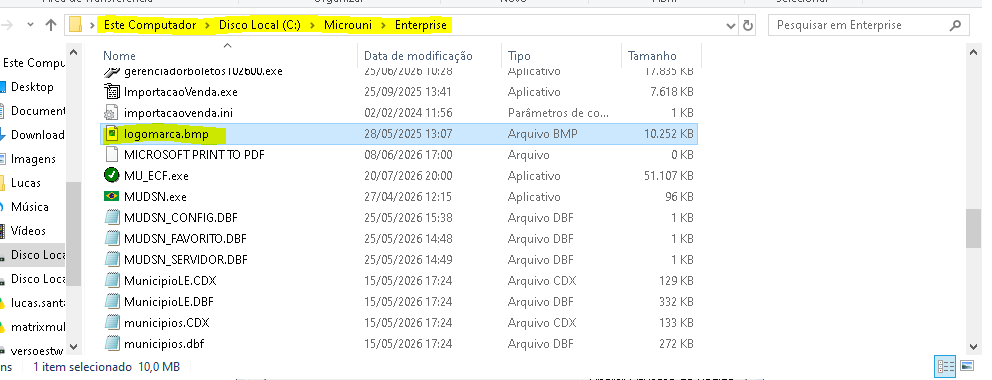The width and height of the screenshot is (992, 380).
Task: Select MUDSN.exe Brazil flag icon
Action: pyautogui.click(x=112, y=197)
